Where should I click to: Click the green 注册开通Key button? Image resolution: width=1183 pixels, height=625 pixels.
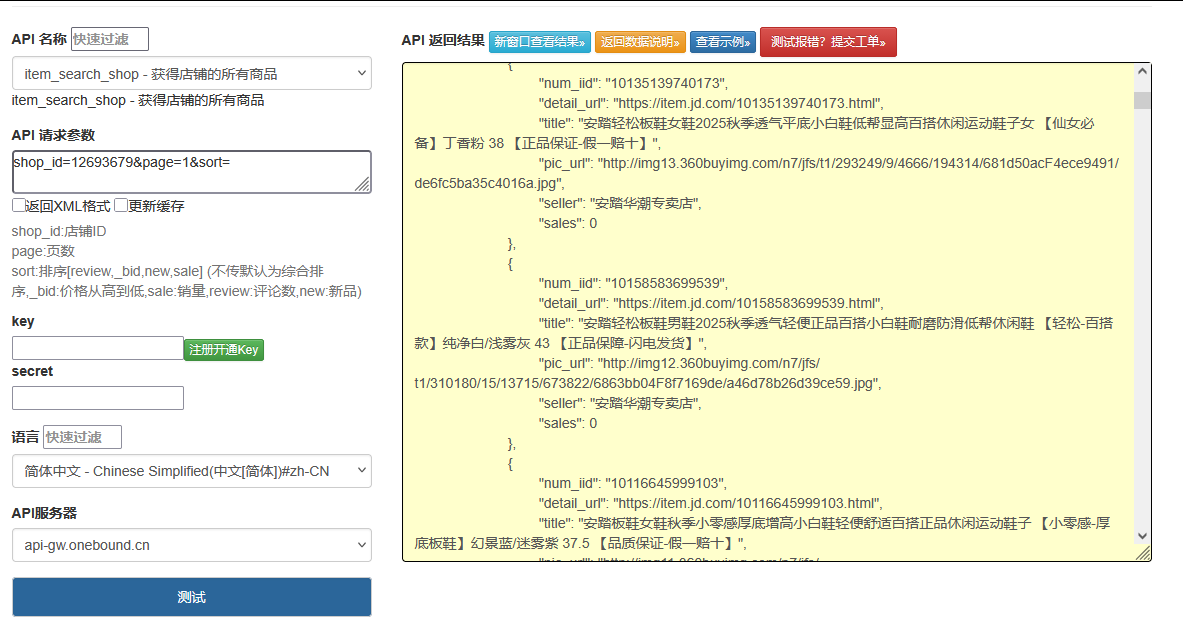(224, 349)
